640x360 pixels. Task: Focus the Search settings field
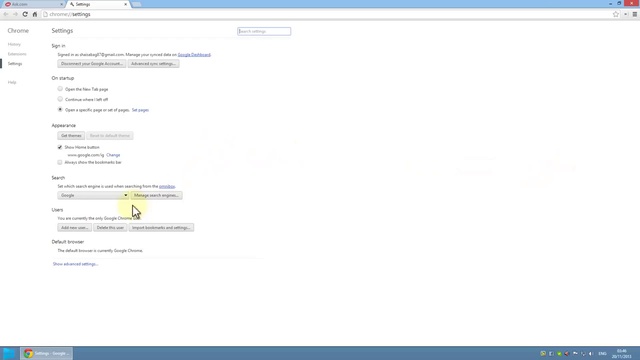264,31
